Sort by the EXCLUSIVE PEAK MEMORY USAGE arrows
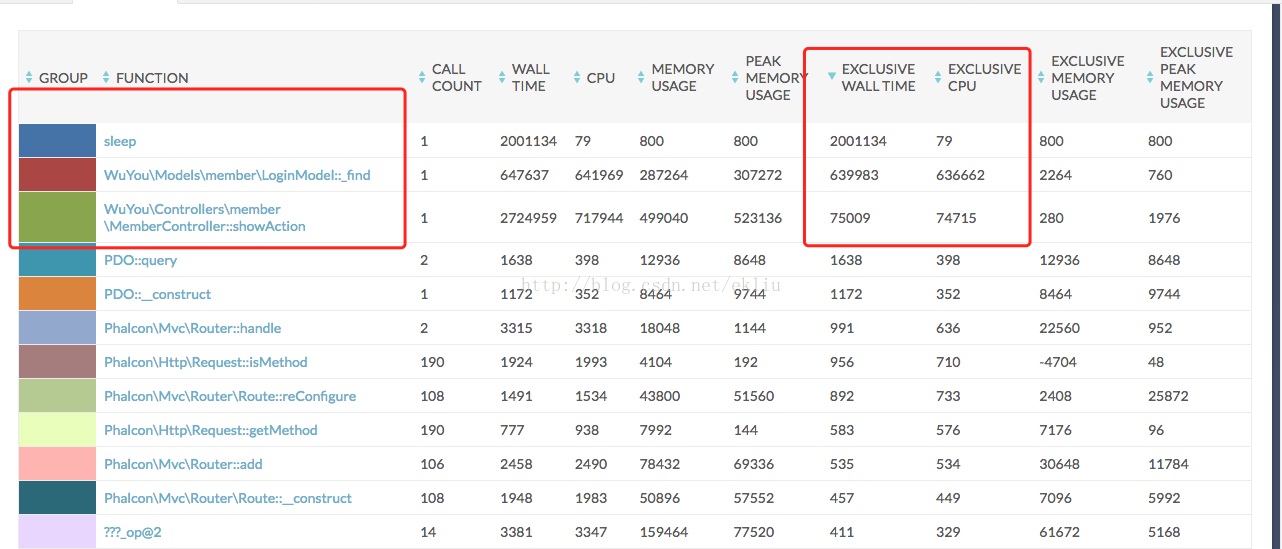1282x549 pixels. [1150, 78]
